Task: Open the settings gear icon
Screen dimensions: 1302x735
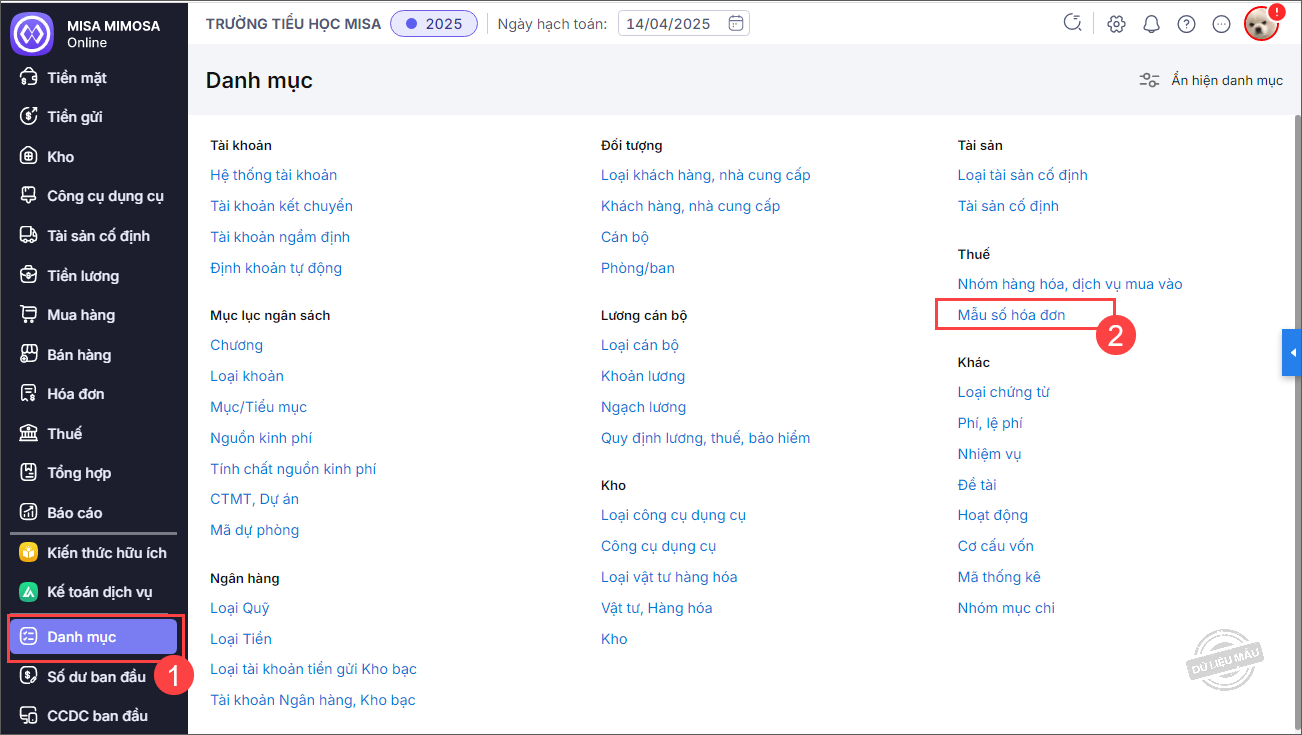Action: point(1117,24)
